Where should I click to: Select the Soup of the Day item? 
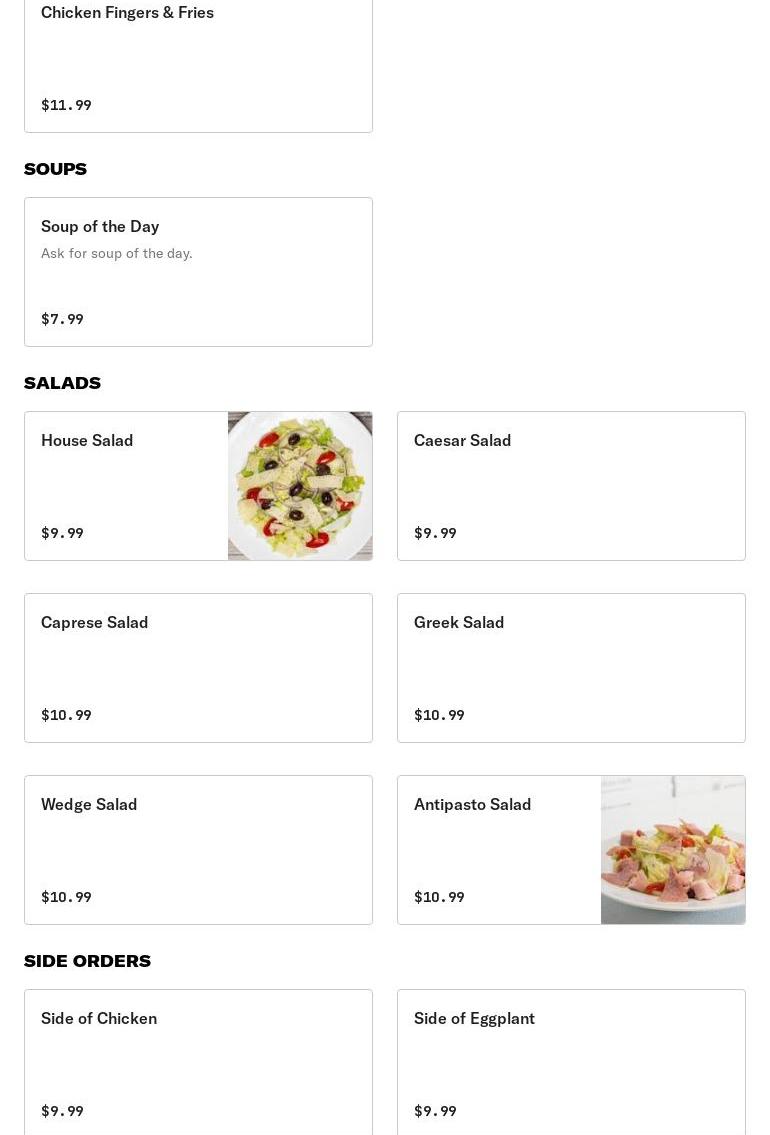100,226
